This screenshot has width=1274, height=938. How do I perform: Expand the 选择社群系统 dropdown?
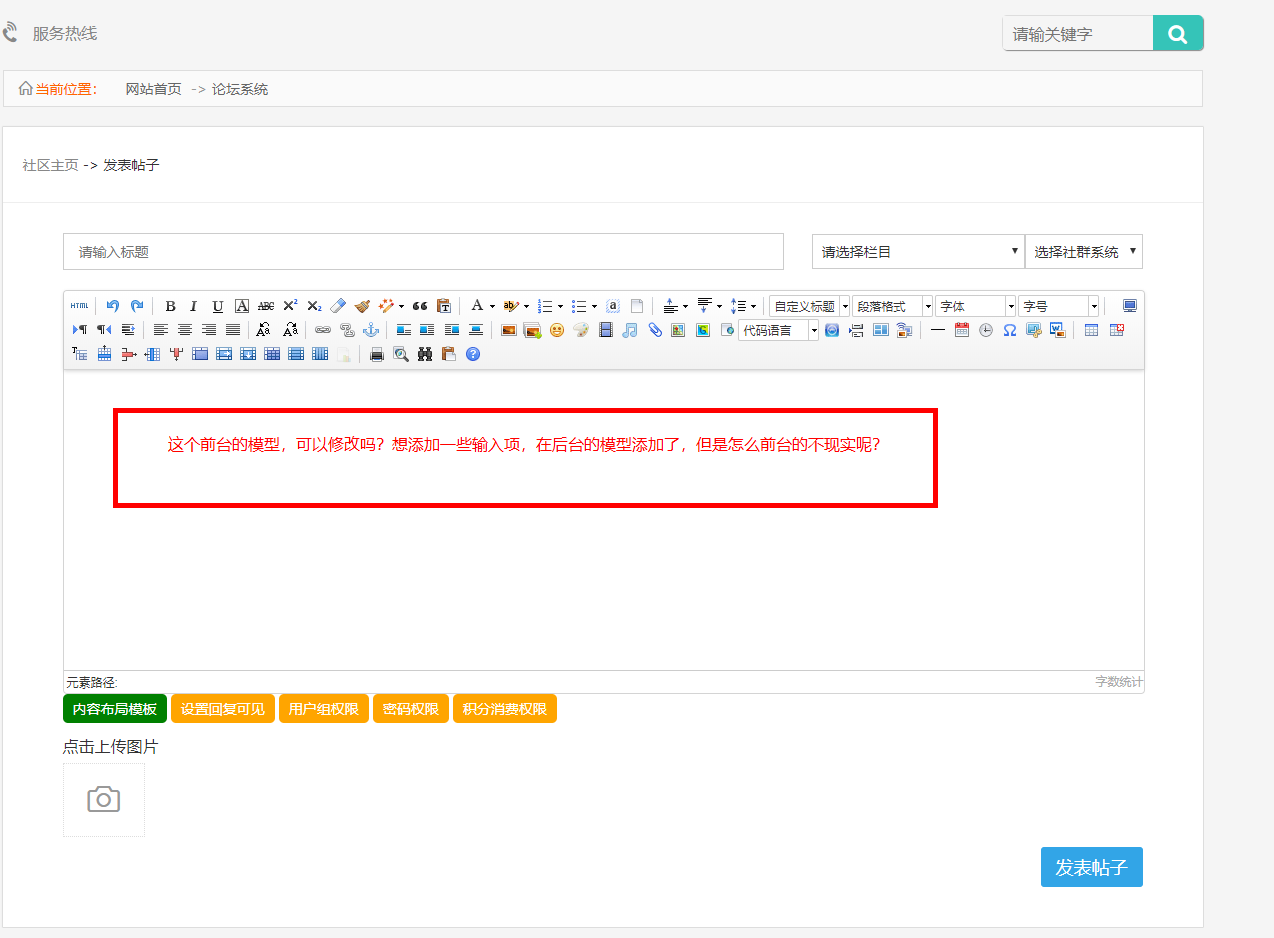(1084, 252)
